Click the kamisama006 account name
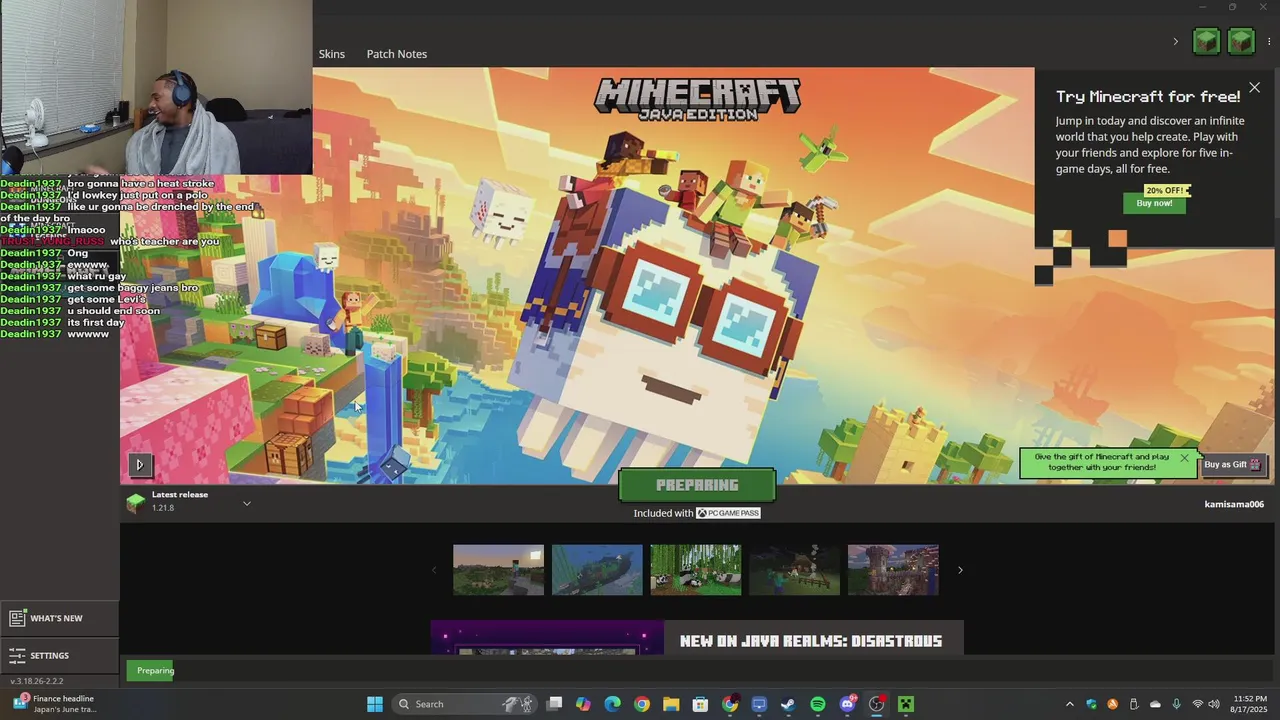 pyautogui.click(x=1234, y=504)
